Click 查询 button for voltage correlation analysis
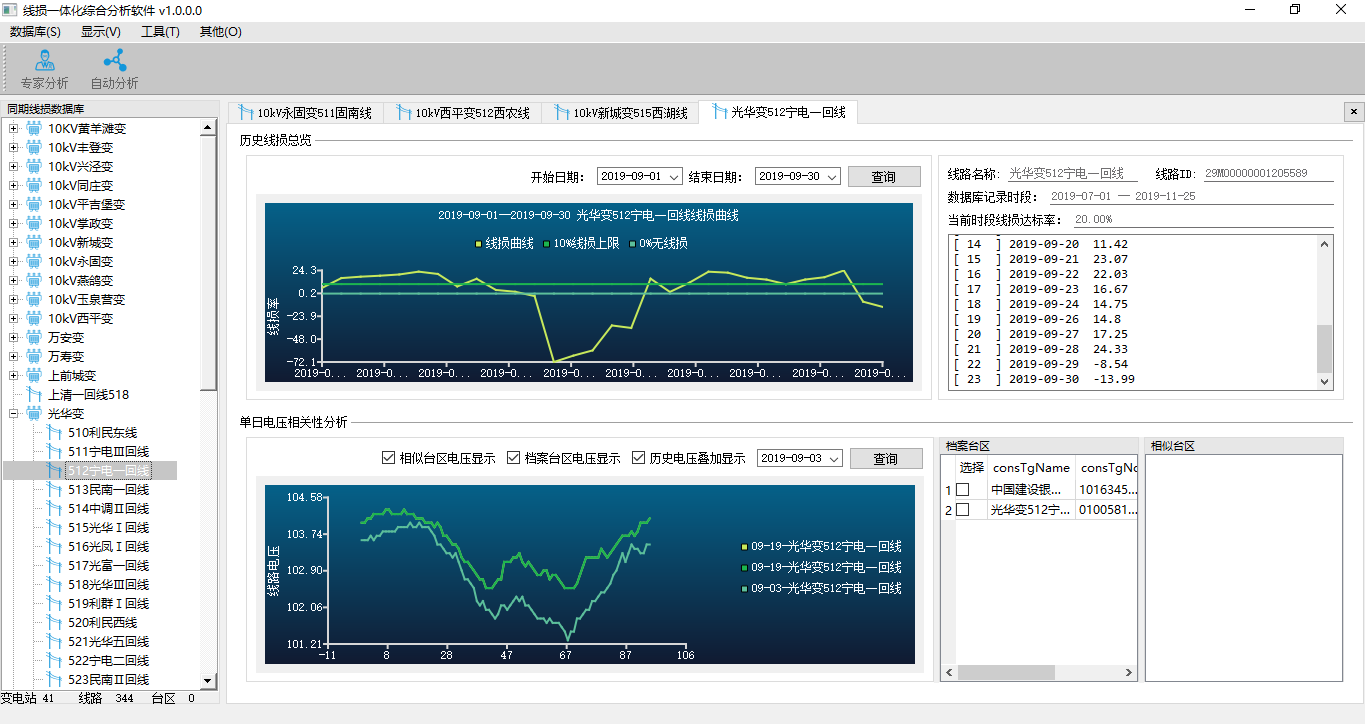1365x724 pixels. coord(886,458)
